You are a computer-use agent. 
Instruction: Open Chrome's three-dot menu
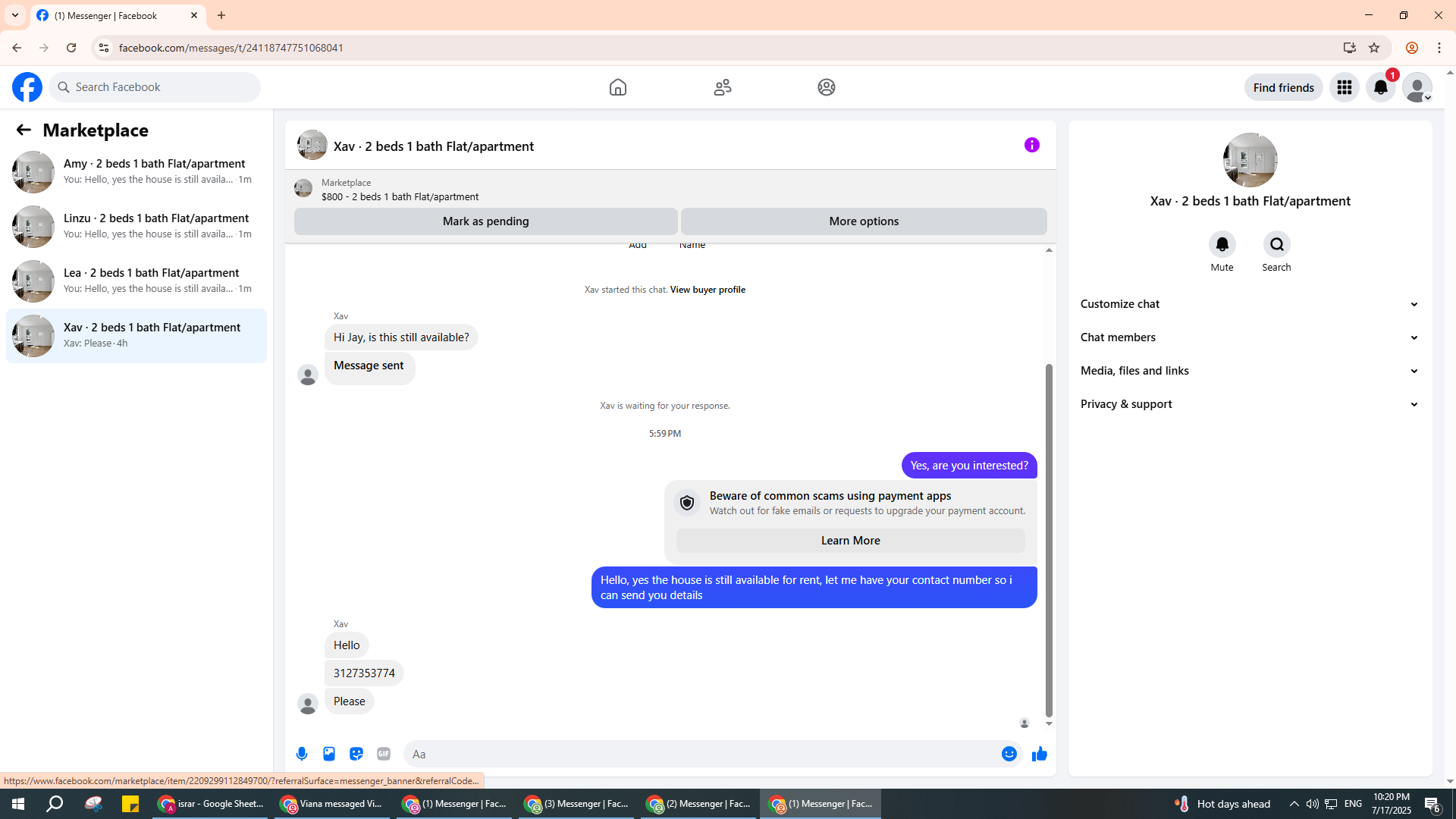click(x=1439, y=48)
